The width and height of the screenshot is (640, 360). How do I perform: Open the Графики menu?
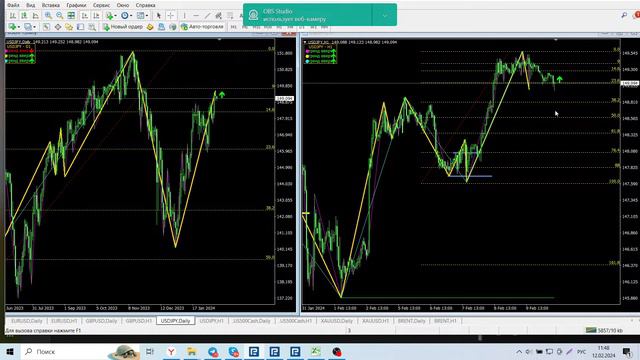click(76, 5)
